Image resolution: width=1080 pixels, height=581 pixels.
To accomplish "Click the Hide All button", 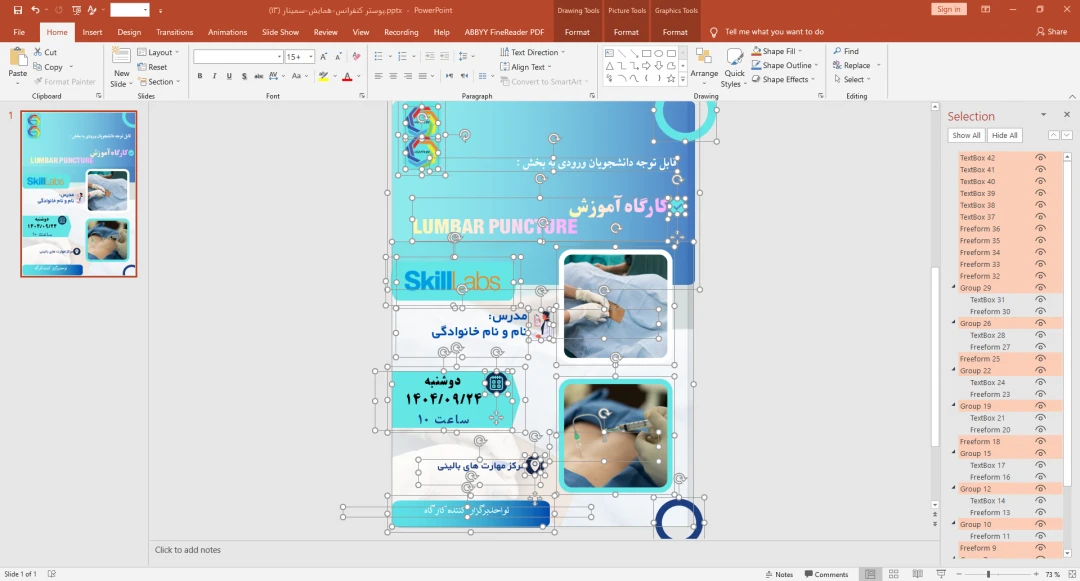I will [x=1004, y=135].
